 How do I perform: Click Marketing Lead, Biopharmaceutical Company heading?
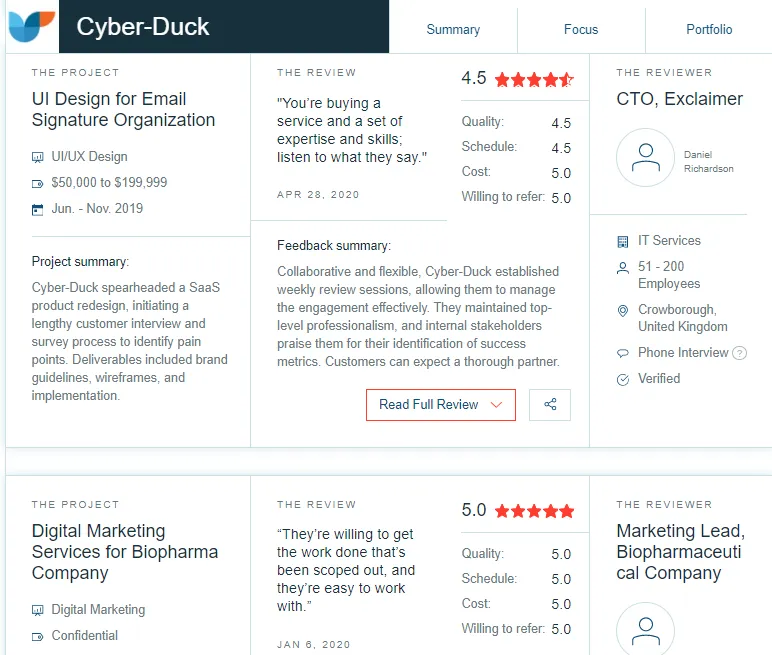click(680, 552)
